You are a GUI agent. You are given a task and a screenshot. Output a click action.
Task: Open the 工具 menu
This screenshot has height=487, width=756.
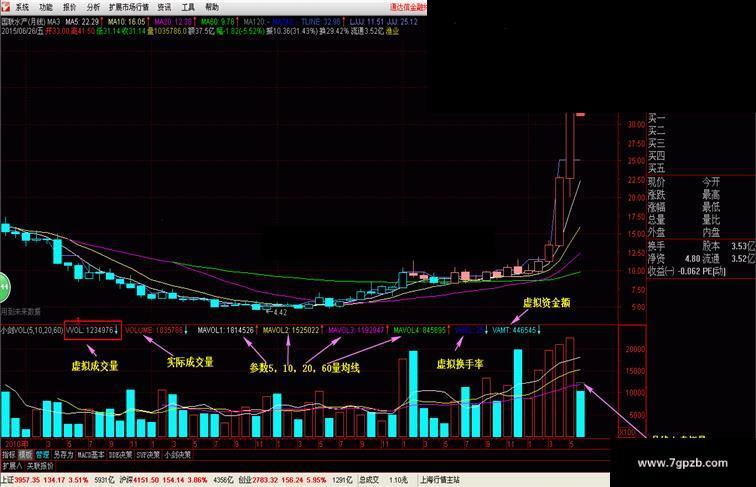tap(188, 7)
